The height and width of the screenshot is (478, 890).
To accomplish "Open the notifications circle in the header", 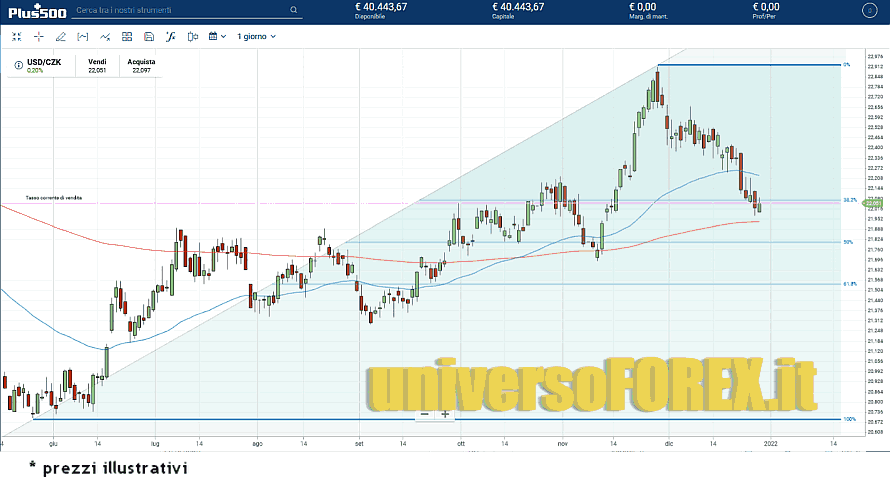I will tap(868, 10).
